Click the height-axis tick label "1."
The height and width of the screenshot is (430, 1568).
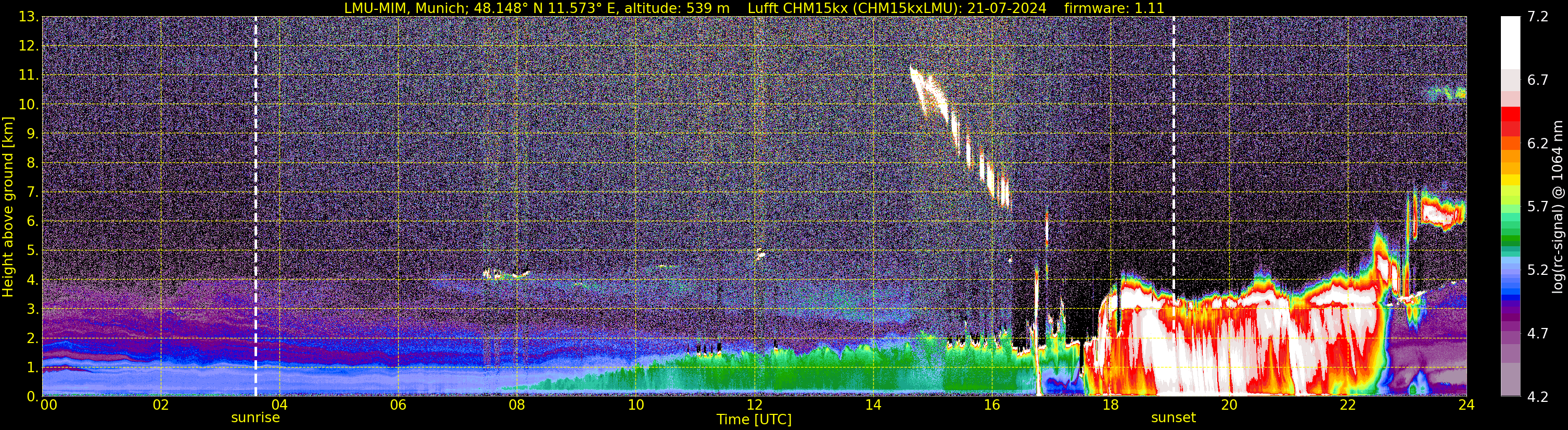click(32, 367)
